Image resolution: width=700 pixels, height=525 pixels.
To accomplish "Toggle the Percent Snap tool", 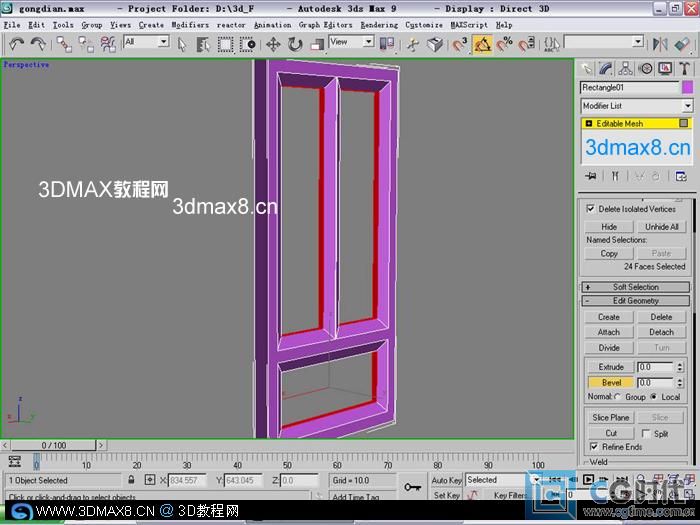I will coord(504,44).
